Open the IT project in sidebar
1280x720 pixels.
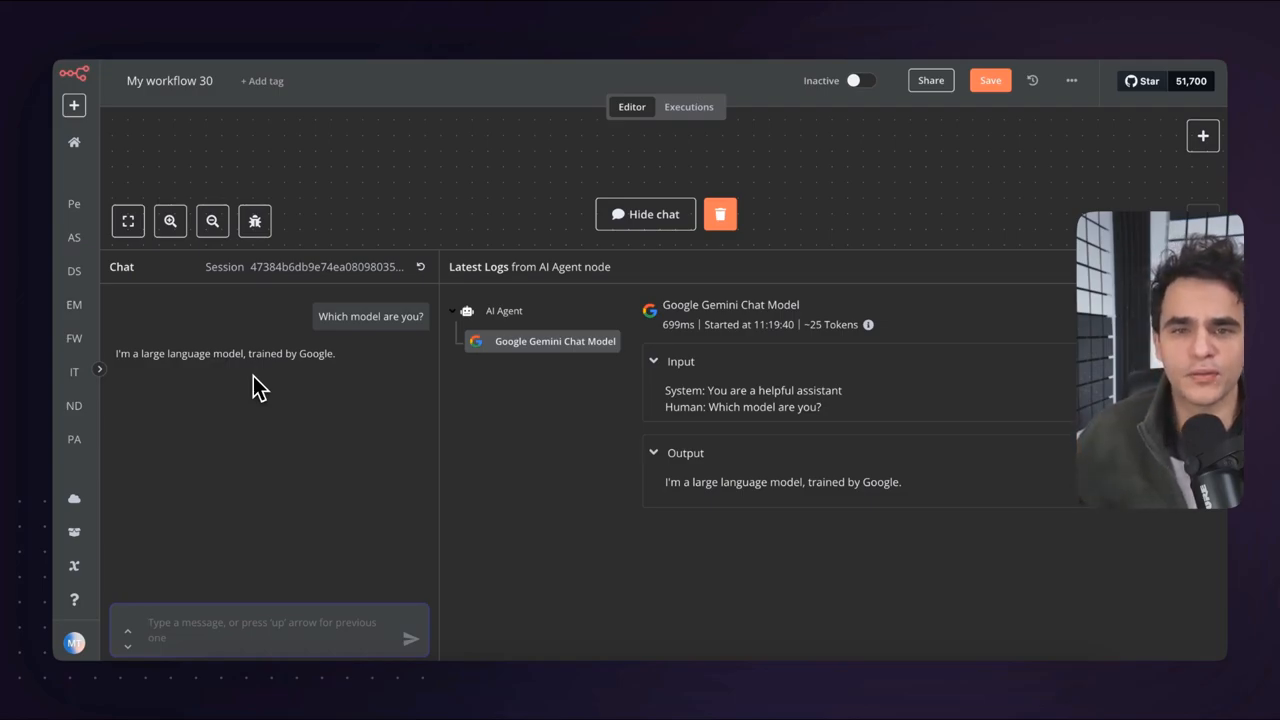pos(74,372)
